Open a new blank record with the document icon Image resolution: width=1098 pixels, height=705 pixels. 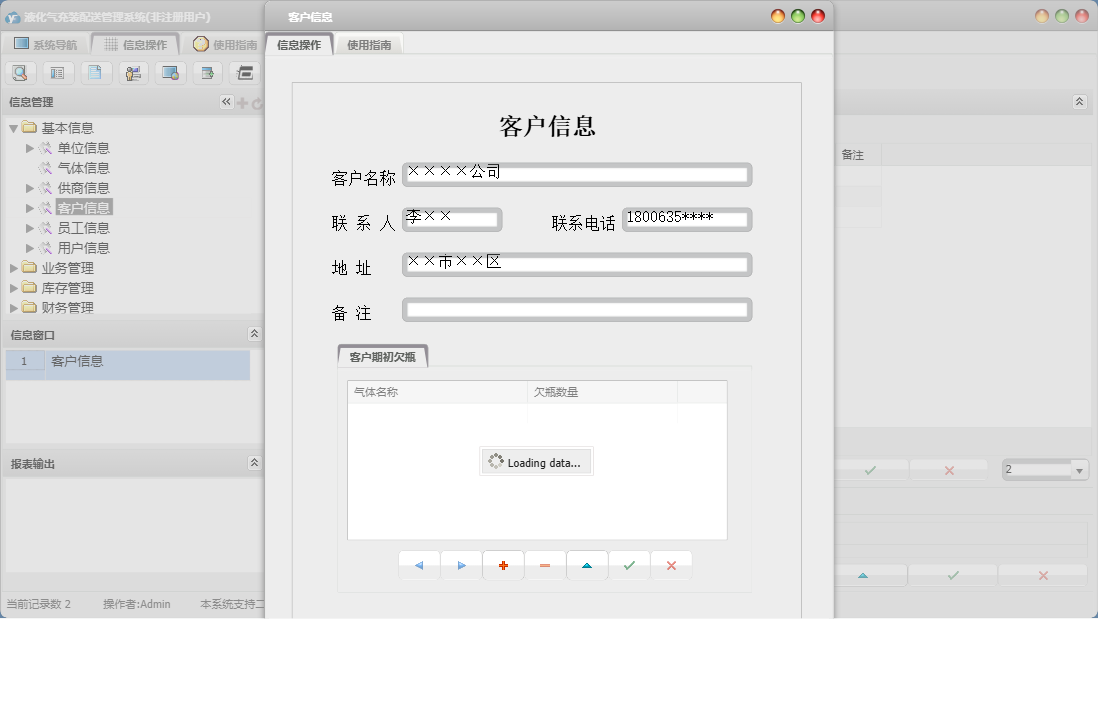tap(96, 72)
